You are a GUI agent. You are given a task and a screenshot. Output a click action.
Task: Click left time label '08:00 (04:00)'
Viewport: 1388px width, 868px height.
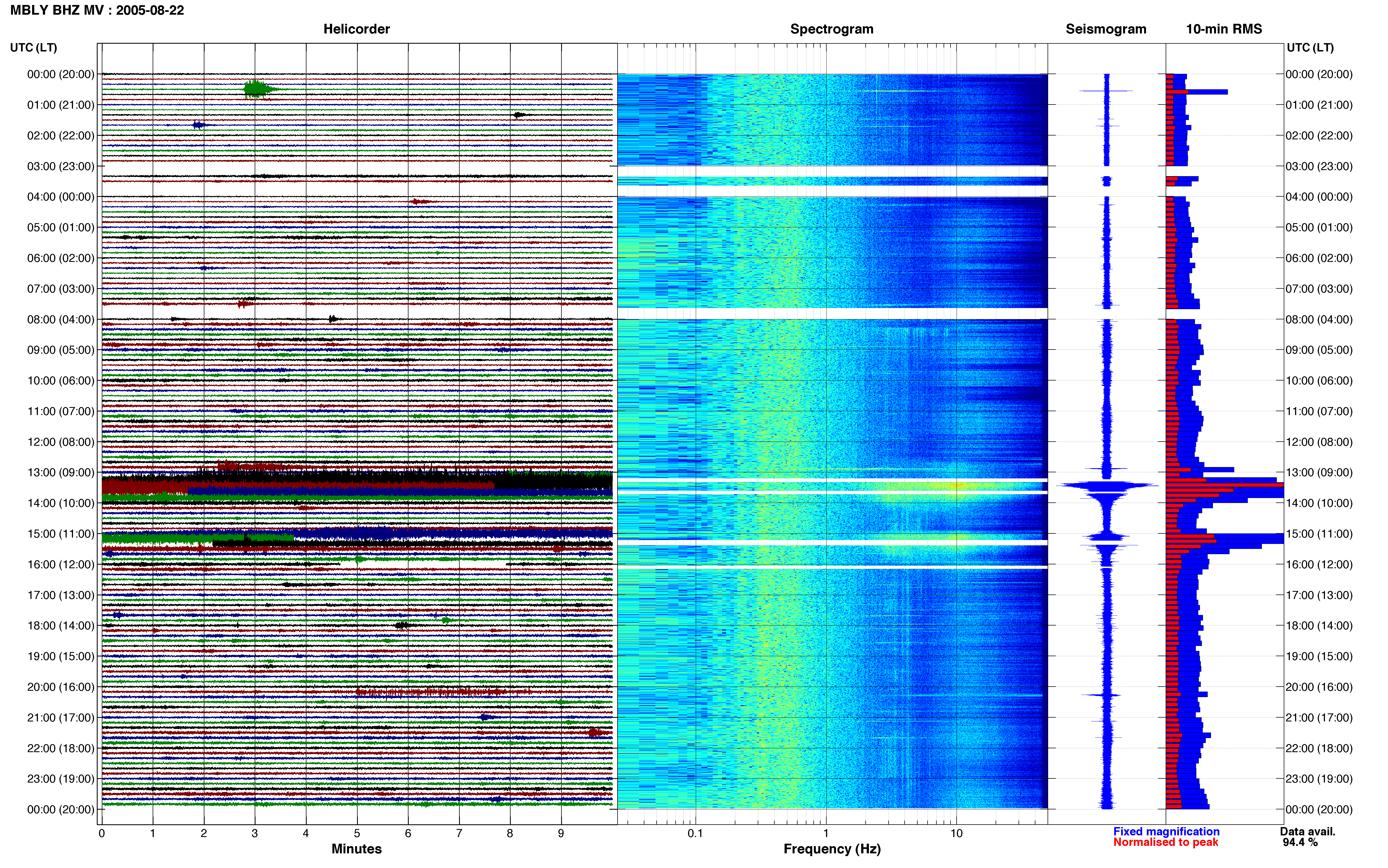61,319
